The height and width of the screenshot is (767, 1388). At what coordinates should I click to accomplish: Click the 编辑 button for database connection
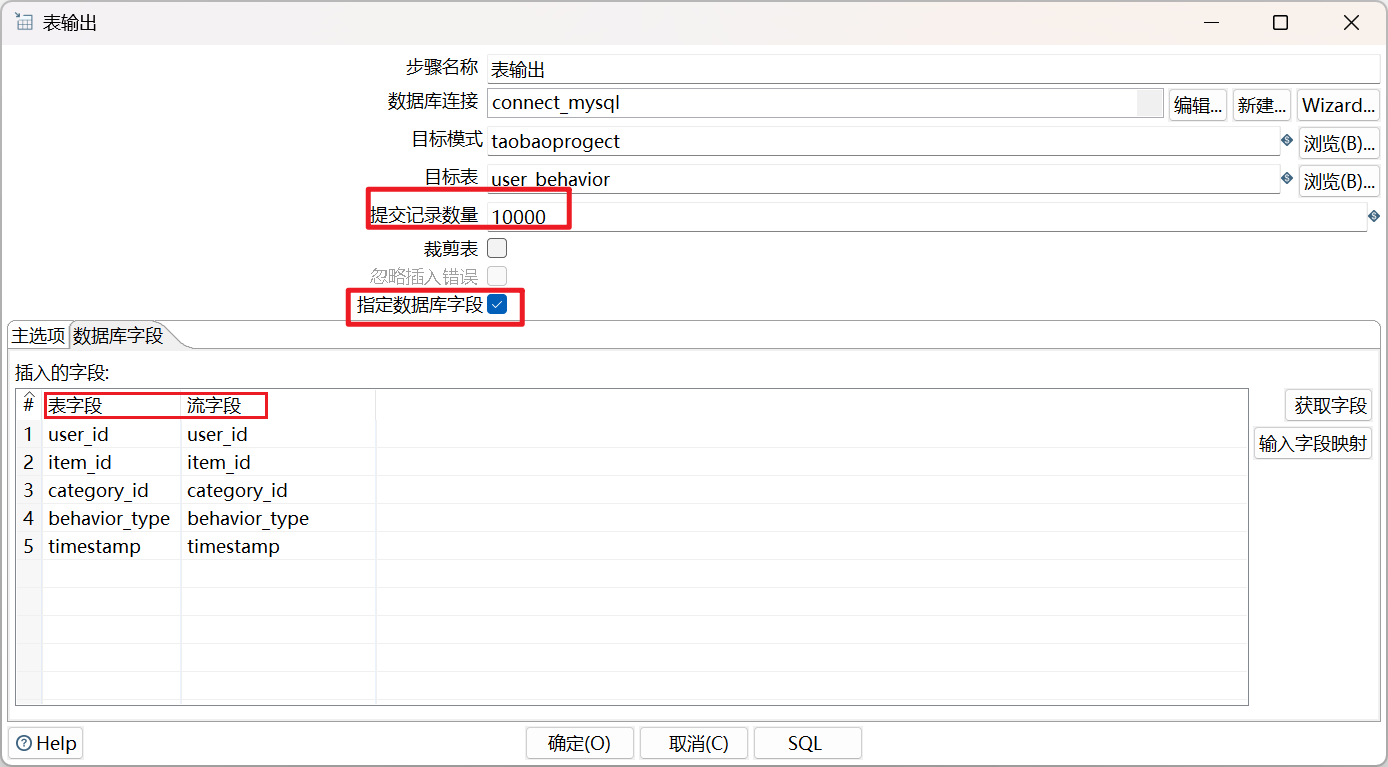point(1197,104)
